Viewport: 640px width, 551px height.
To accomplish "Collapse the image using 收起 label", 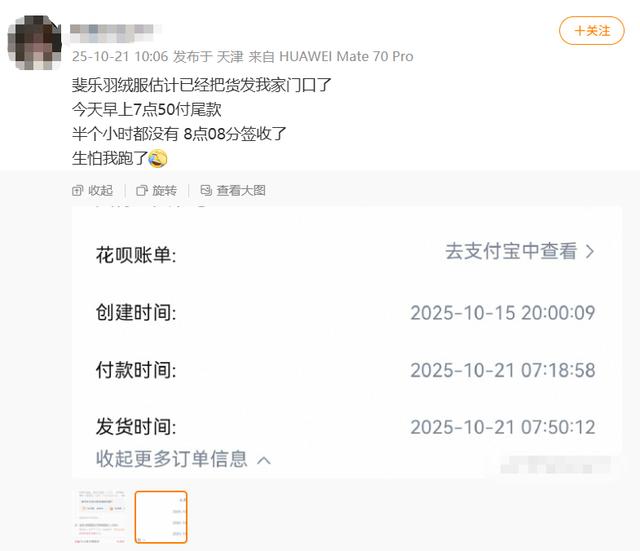I will (100, 191).
